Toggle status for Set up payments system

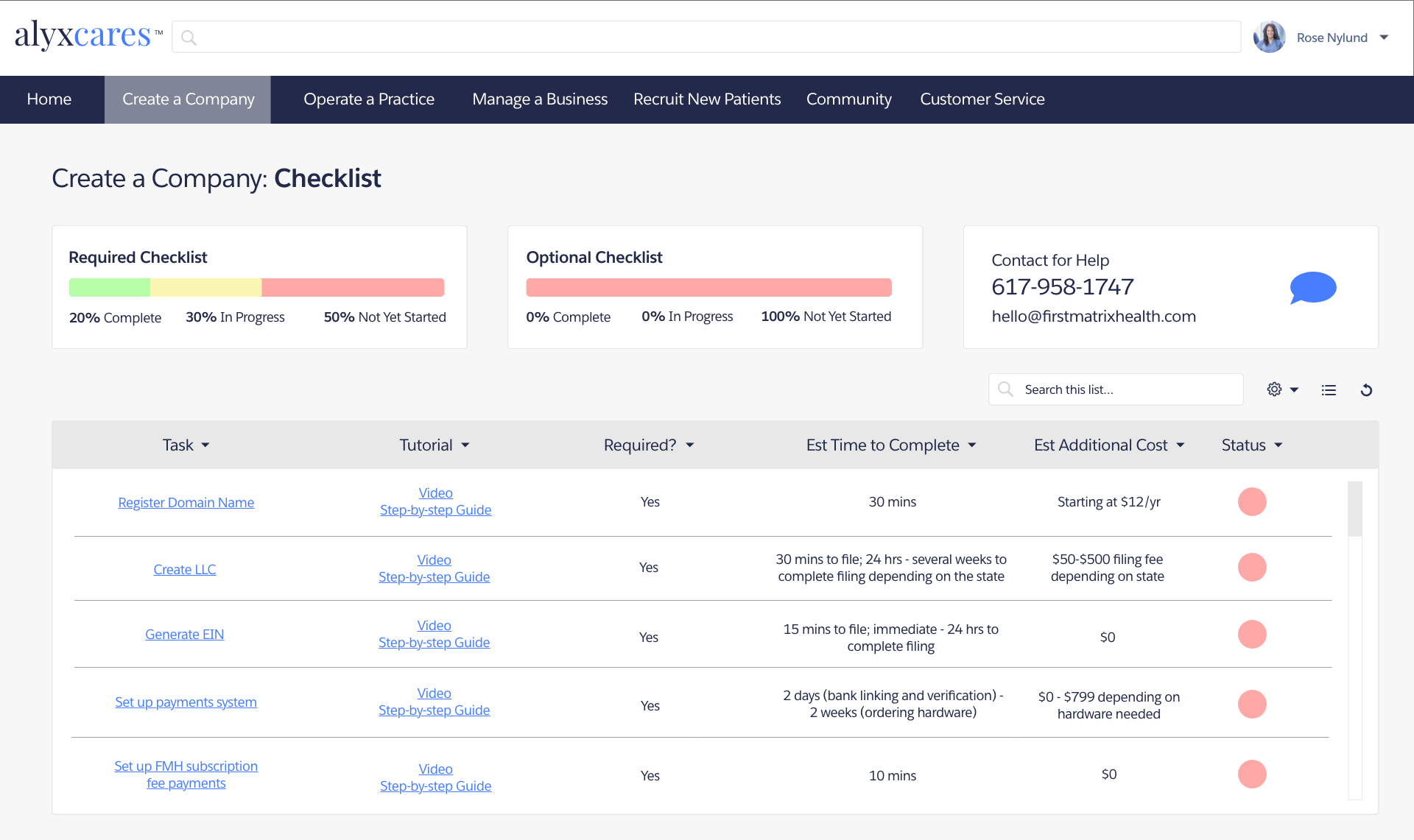[x=1251, y=704]
